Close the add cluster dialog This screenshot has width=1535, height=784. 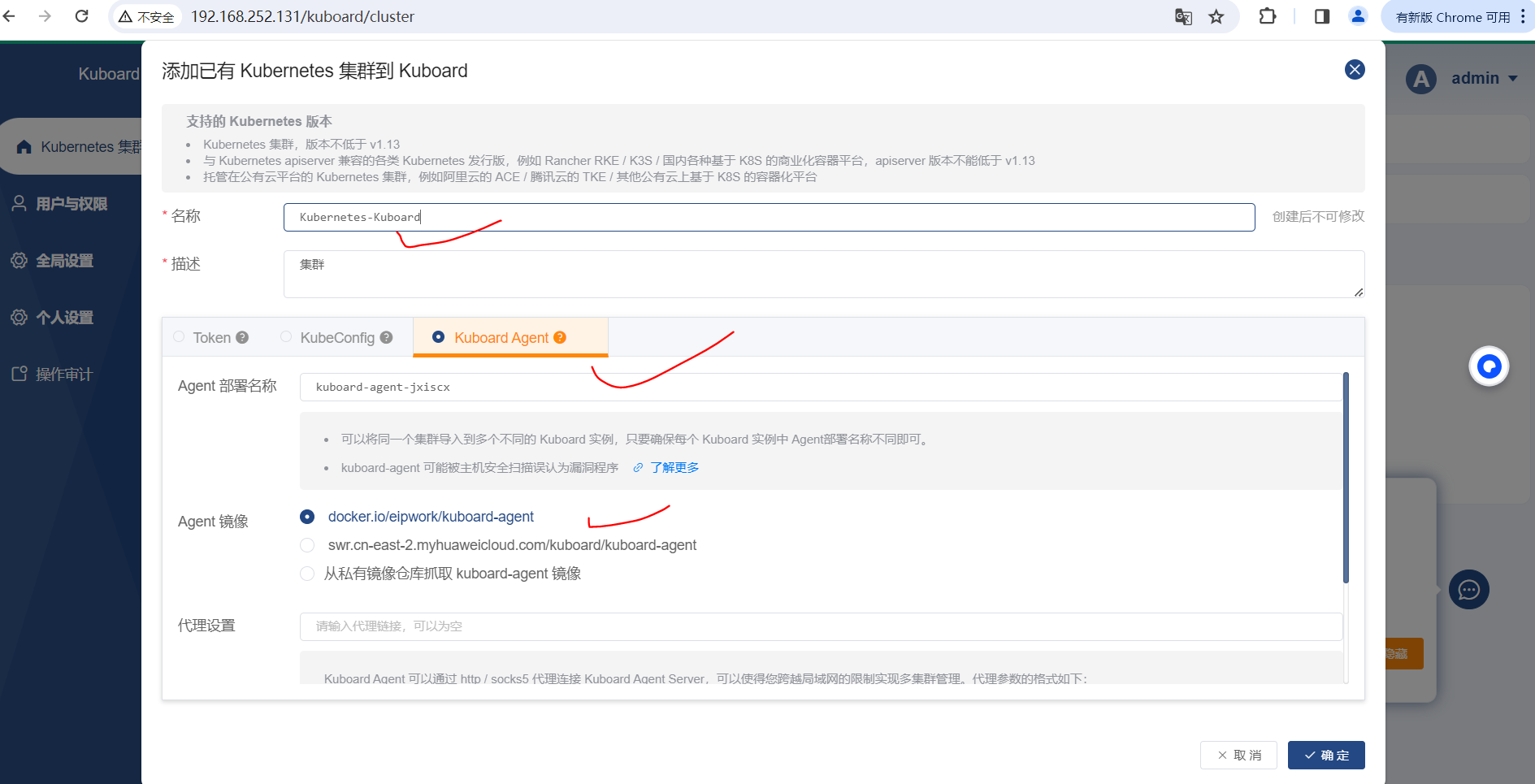(x=1354, y=70)
